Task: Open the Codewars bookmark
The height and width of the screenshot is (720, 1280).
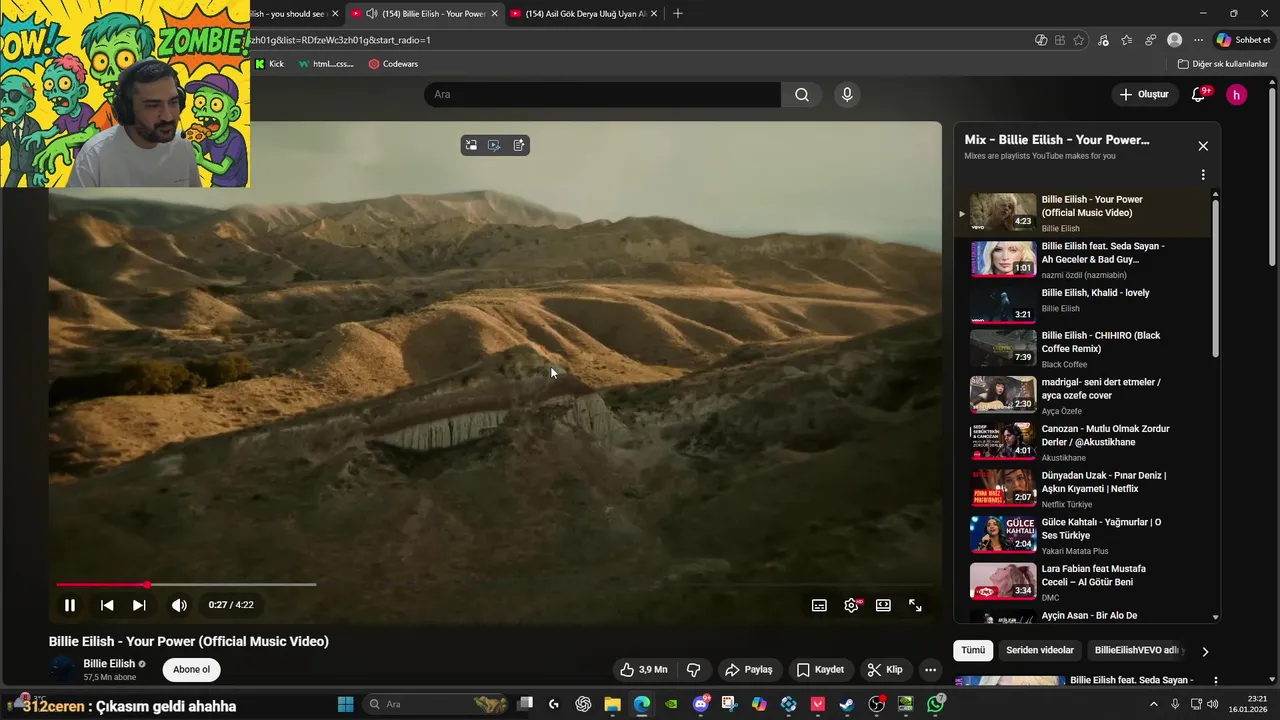Action: [393, 64]
